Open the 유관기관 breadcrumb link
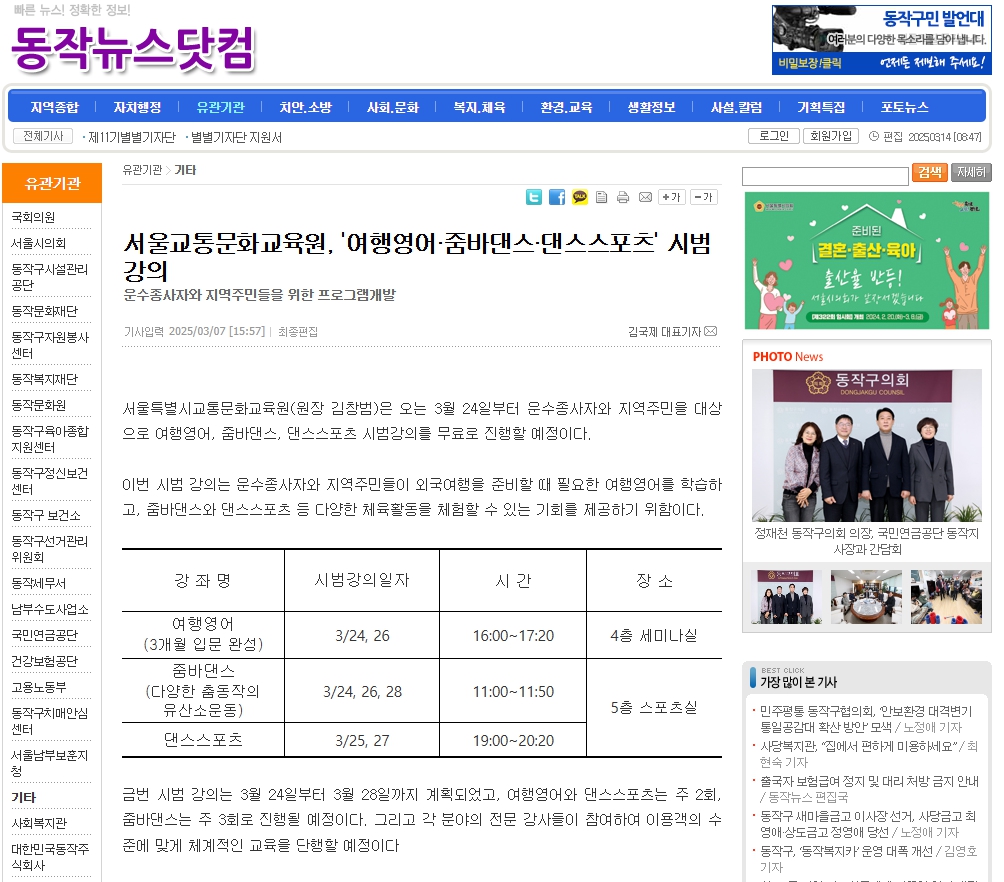Screen dimensions: 1004x882 point(142,170)
